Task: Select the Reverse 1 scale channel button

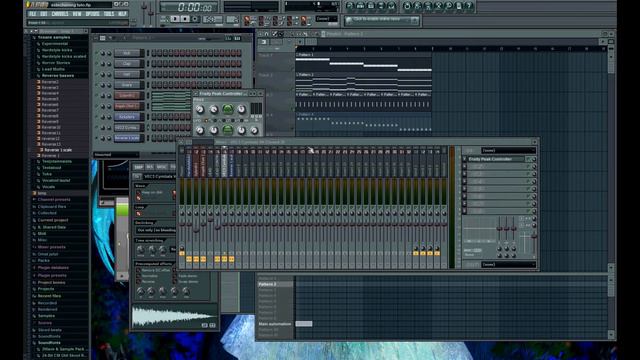Action: (x=127, y=138)
